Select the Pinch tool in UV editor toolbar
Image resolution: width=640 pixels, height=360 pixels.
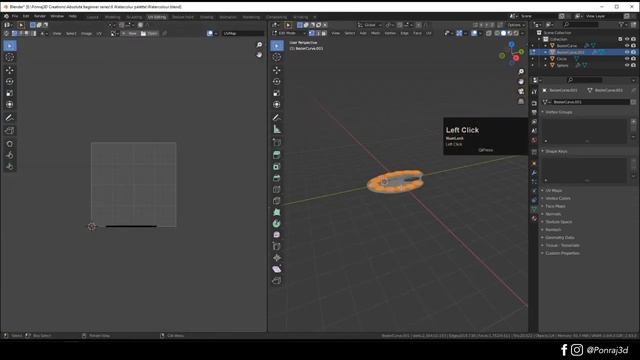9,167
